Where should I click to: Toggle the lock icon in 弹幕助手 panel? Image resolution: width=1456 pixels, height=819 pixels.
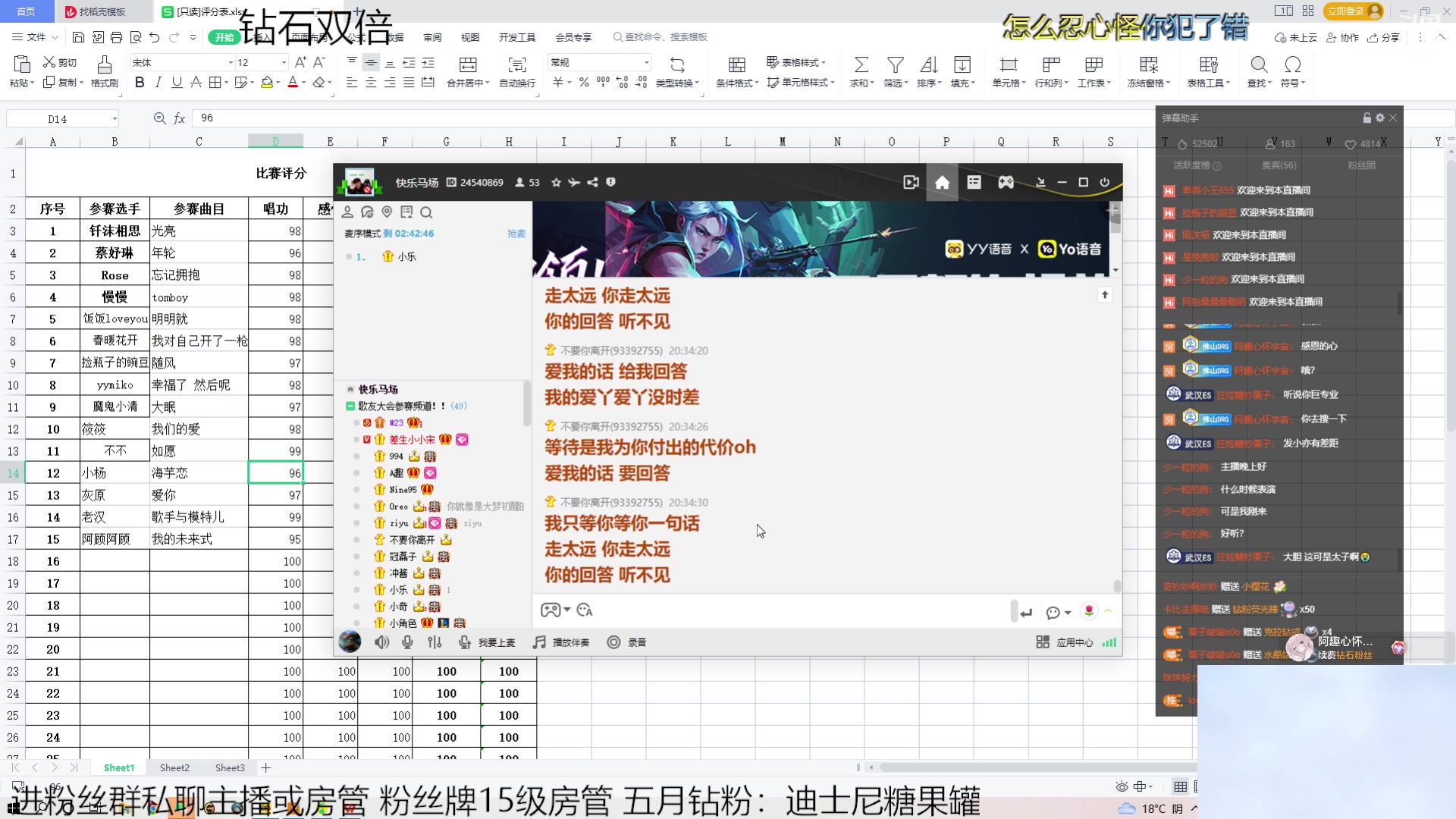(x=1367, y=118)
